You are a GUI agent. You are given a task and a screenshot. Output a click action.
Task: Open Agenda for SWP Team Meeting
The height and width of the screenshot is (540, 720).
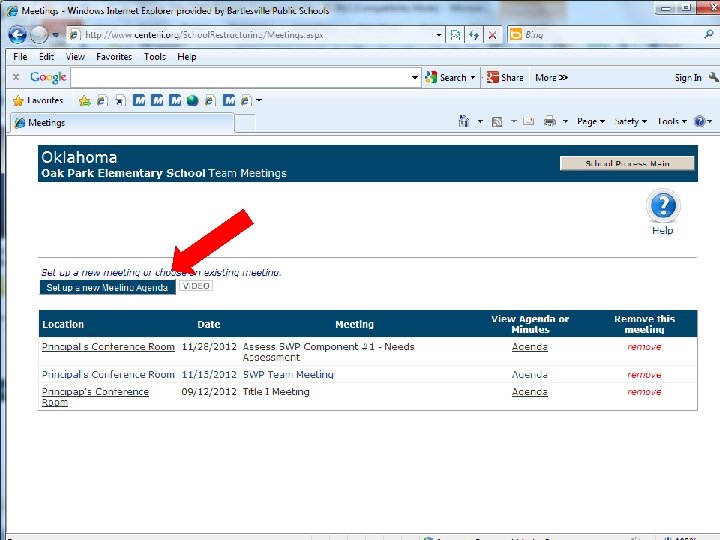(x=529, y=375)
